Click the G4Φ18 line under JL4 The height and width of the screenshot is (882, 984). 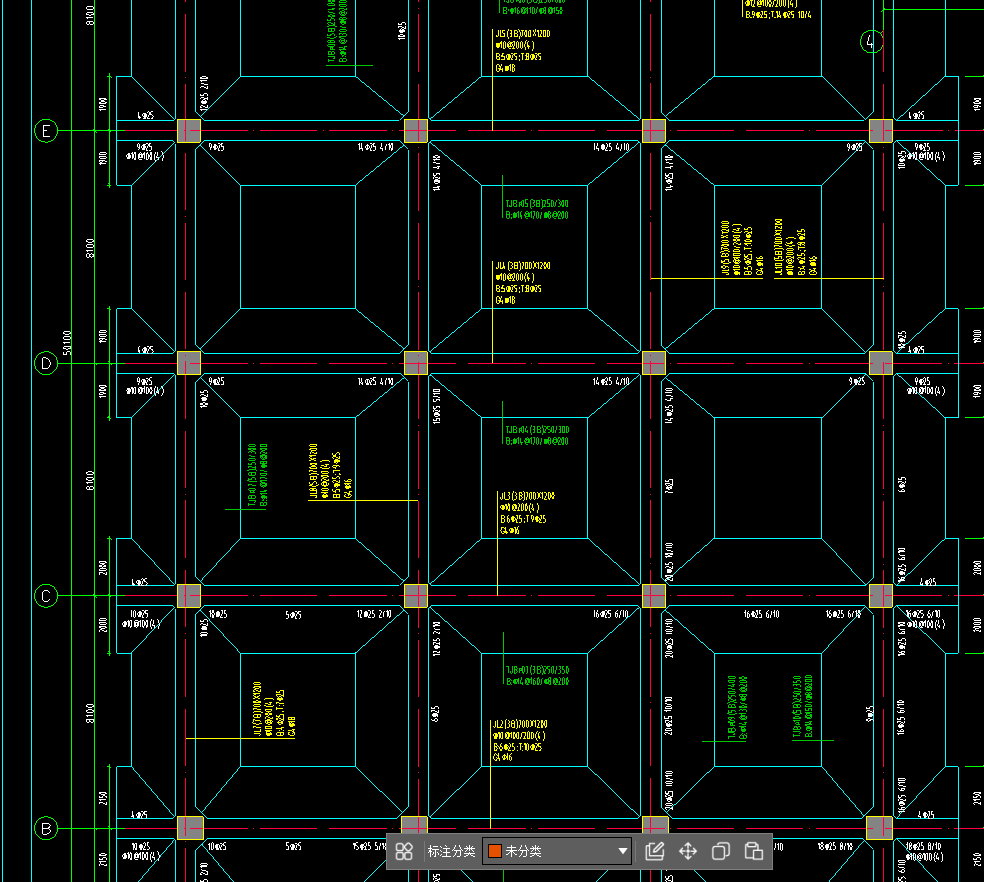tap(505, 300)
